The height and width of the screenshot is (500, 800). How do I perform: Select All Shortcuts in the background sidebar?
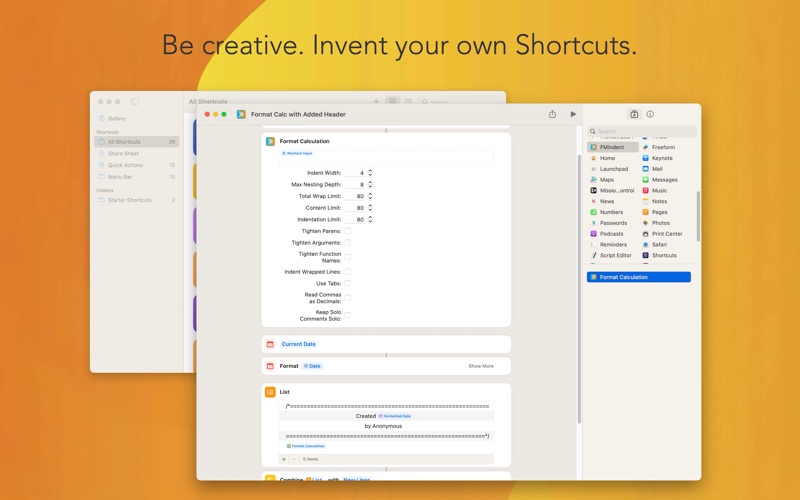tap(137, 142)
